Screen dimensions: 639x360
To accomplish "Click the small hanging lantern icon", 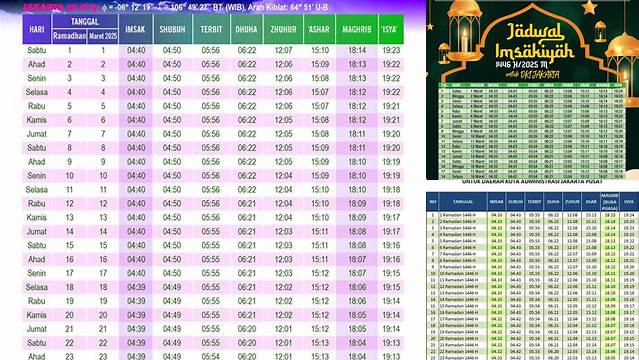I will point(600,31).
